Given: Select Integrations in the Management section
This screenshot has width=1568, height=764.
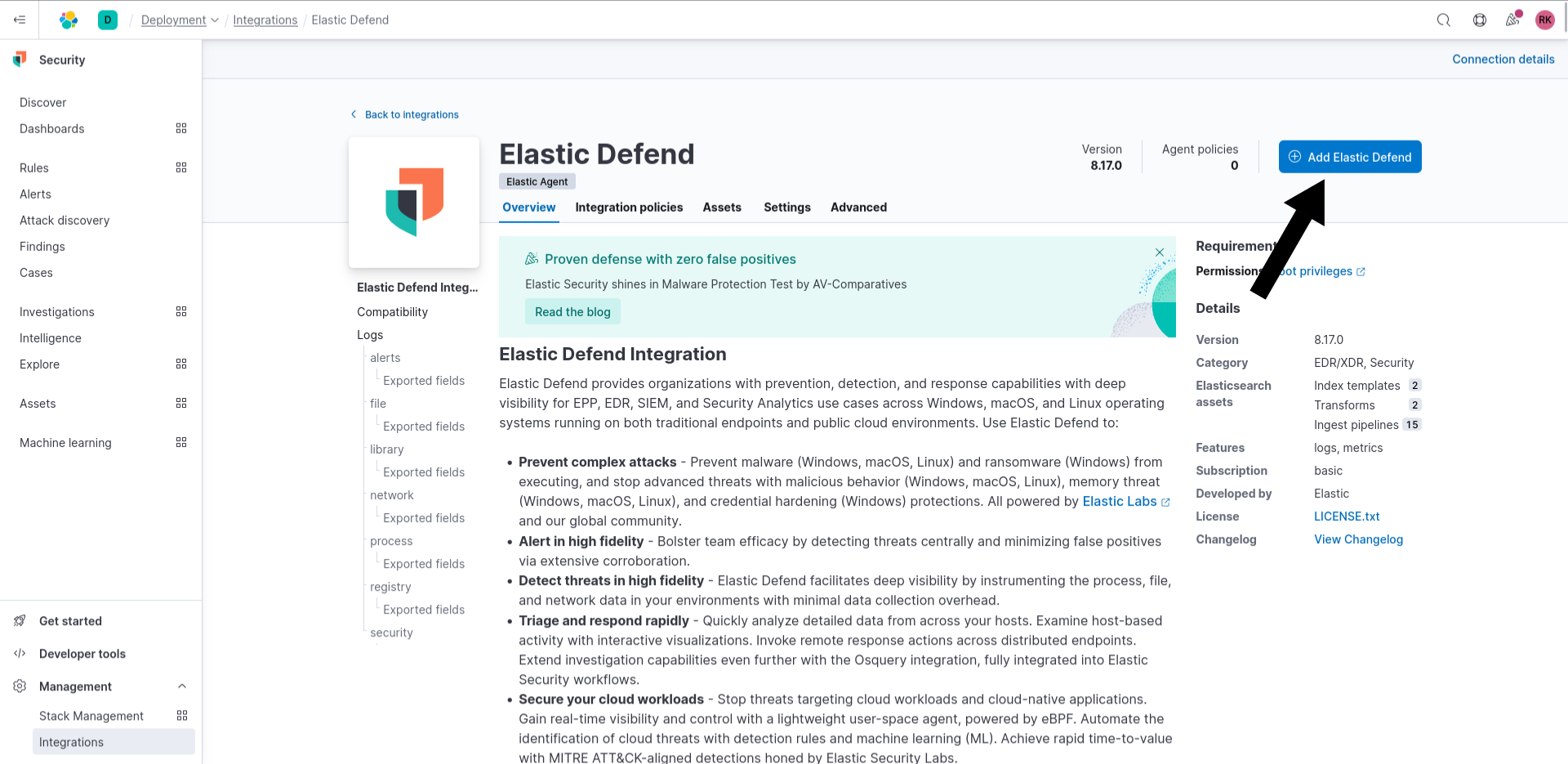Looking at the screenshot, I should pos(114,742).
